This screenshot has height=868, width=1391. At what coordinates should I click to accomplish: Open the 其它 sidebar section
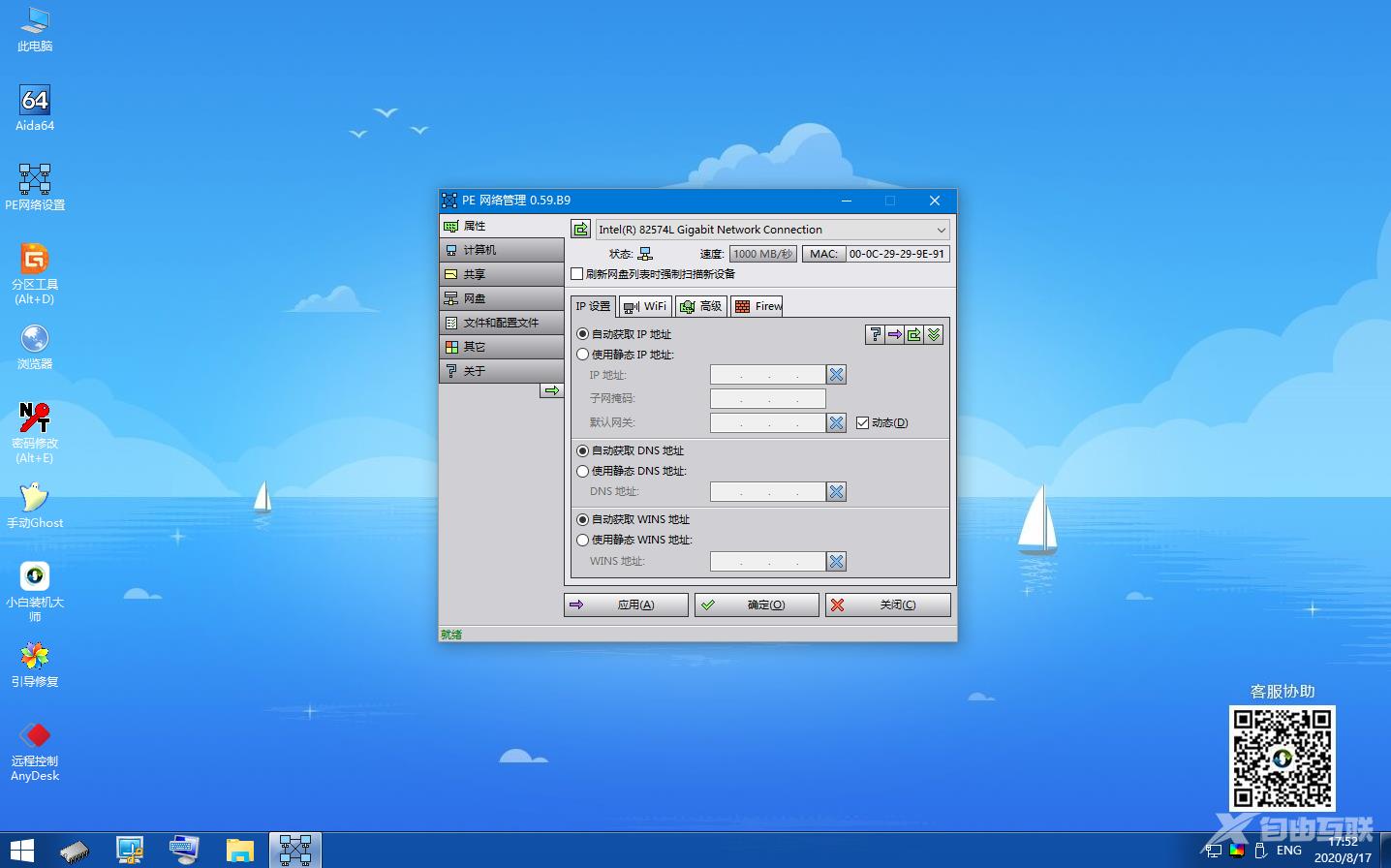pyautogui.click(x=502, y=347)
